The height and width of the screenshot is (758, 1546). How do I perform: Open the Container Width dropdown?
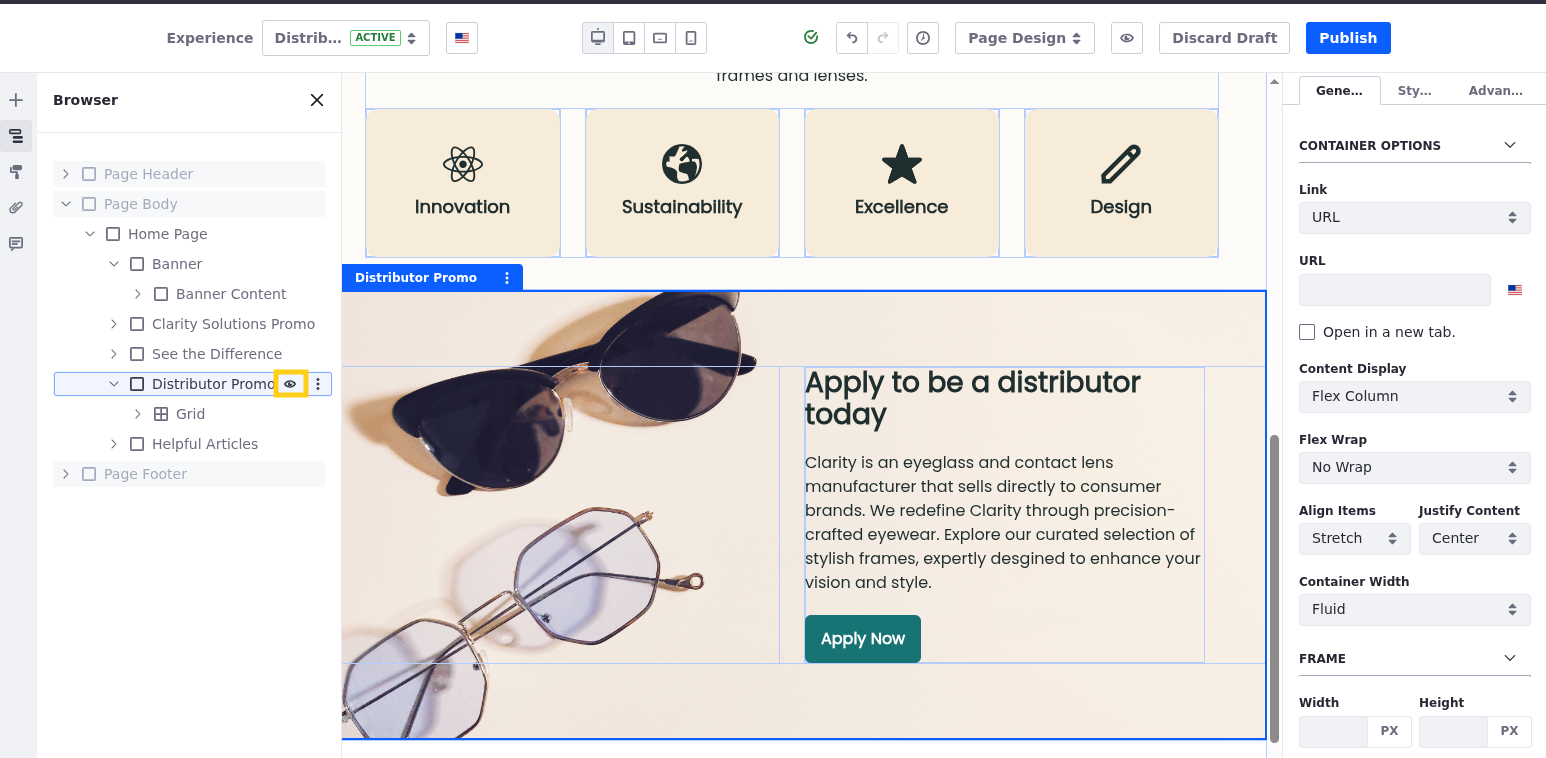point(1414,609)
